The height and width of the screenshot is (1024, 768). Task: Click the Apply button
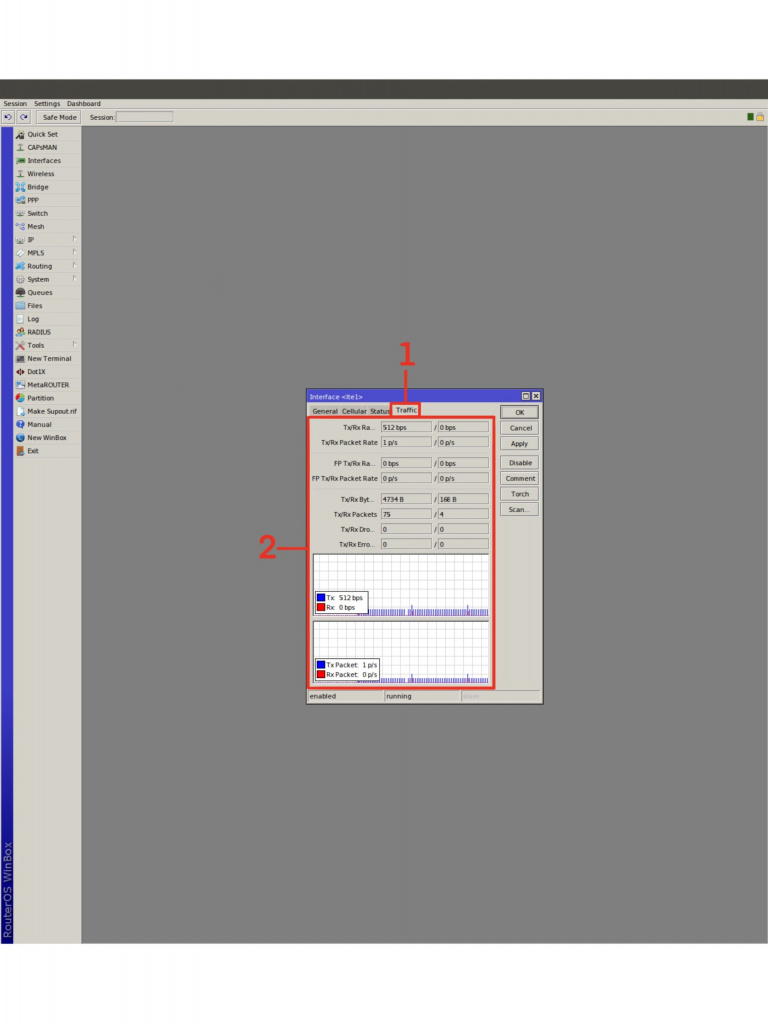coord(519,444)
